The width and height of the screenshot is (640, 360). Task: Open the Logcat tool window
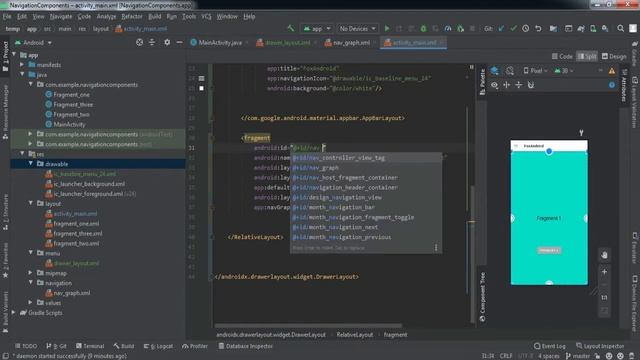(158, 346)
